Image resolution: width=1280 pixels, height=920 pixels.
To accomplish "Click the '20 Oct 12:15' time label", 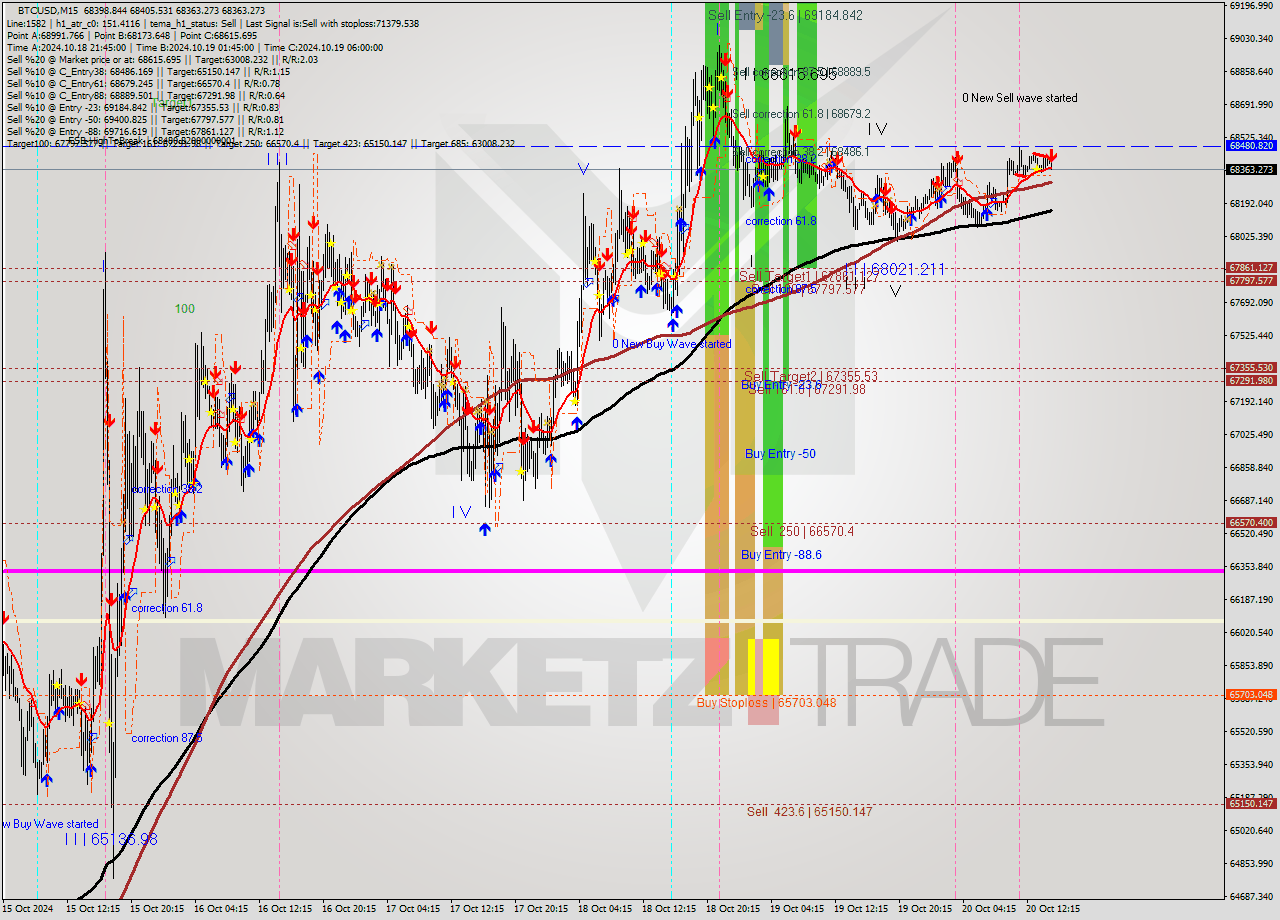I will coord(1053,910).
